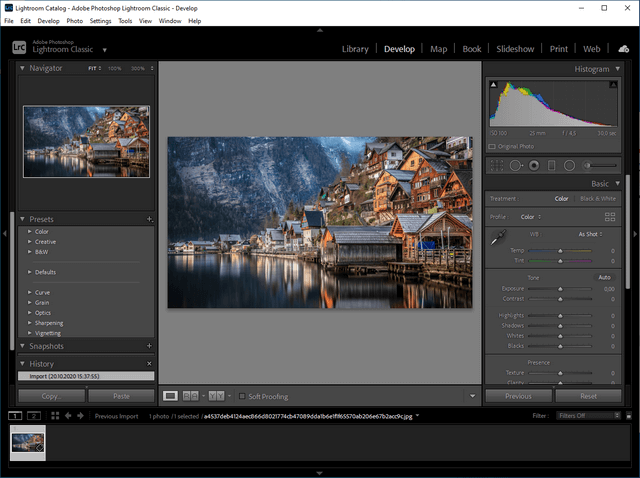Image resolution: width=640 pixels, height=478 pixels.
Task: Select the Graduated Filter tool
Action: coord(551,164)
